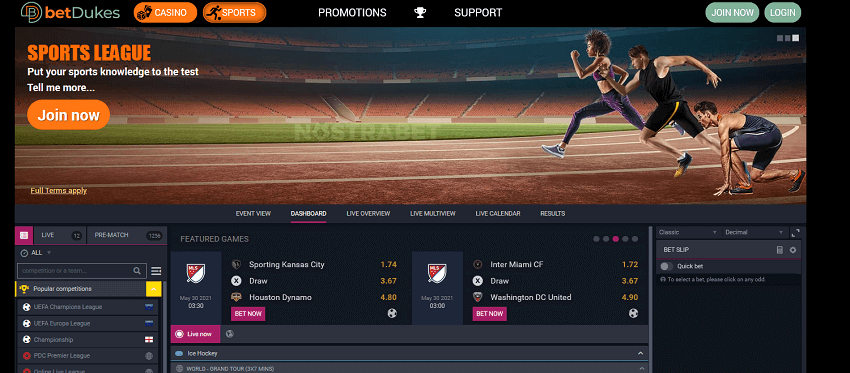The image size is (850, 373).
Task: Click the trophy icon in top navigation
Action: click(420, 12)
